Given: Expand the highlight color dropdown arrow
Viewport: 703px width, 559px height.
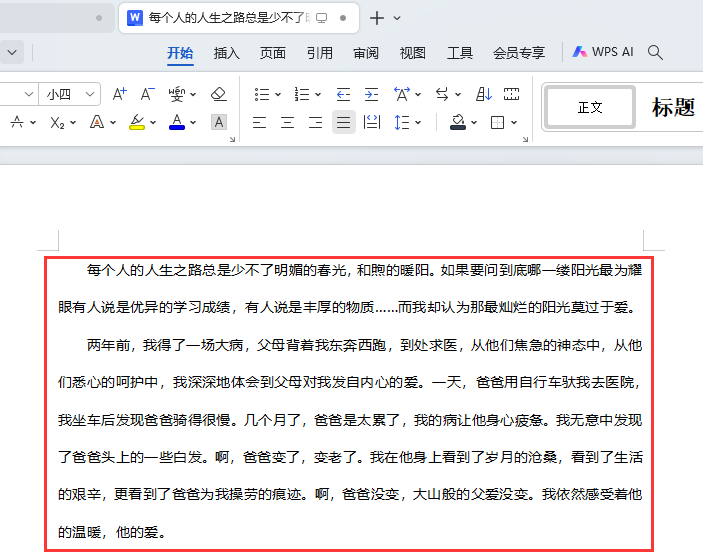Looking at the screenshot, I should [153, 122].
